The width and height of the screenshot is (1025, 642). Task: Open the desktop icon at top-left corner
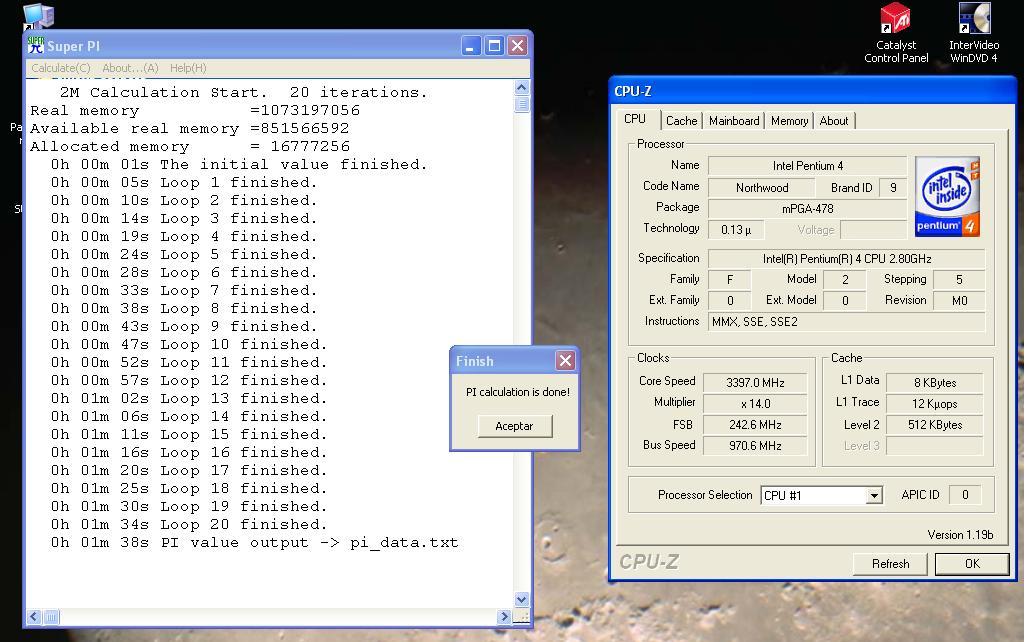[x=38, y=16]
